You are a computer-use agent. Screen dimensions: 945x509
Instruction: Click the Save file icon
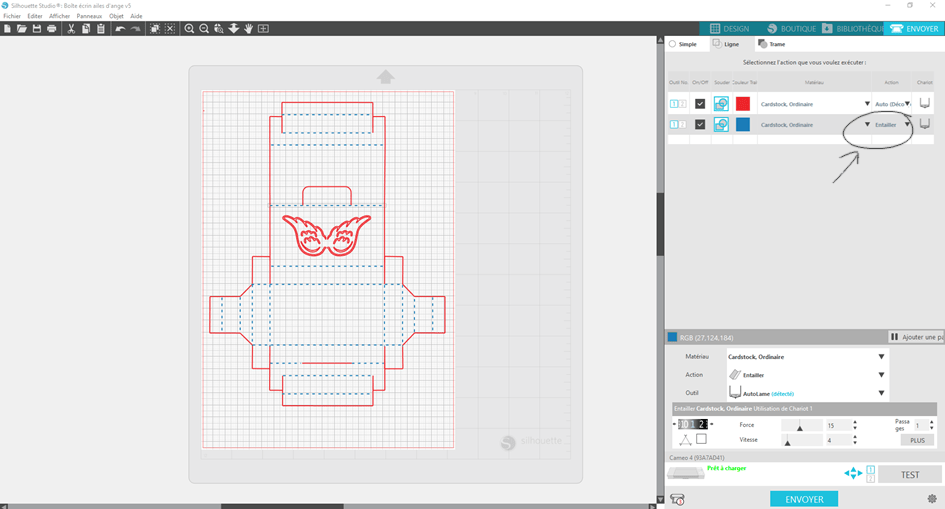(x=37, y=29)
